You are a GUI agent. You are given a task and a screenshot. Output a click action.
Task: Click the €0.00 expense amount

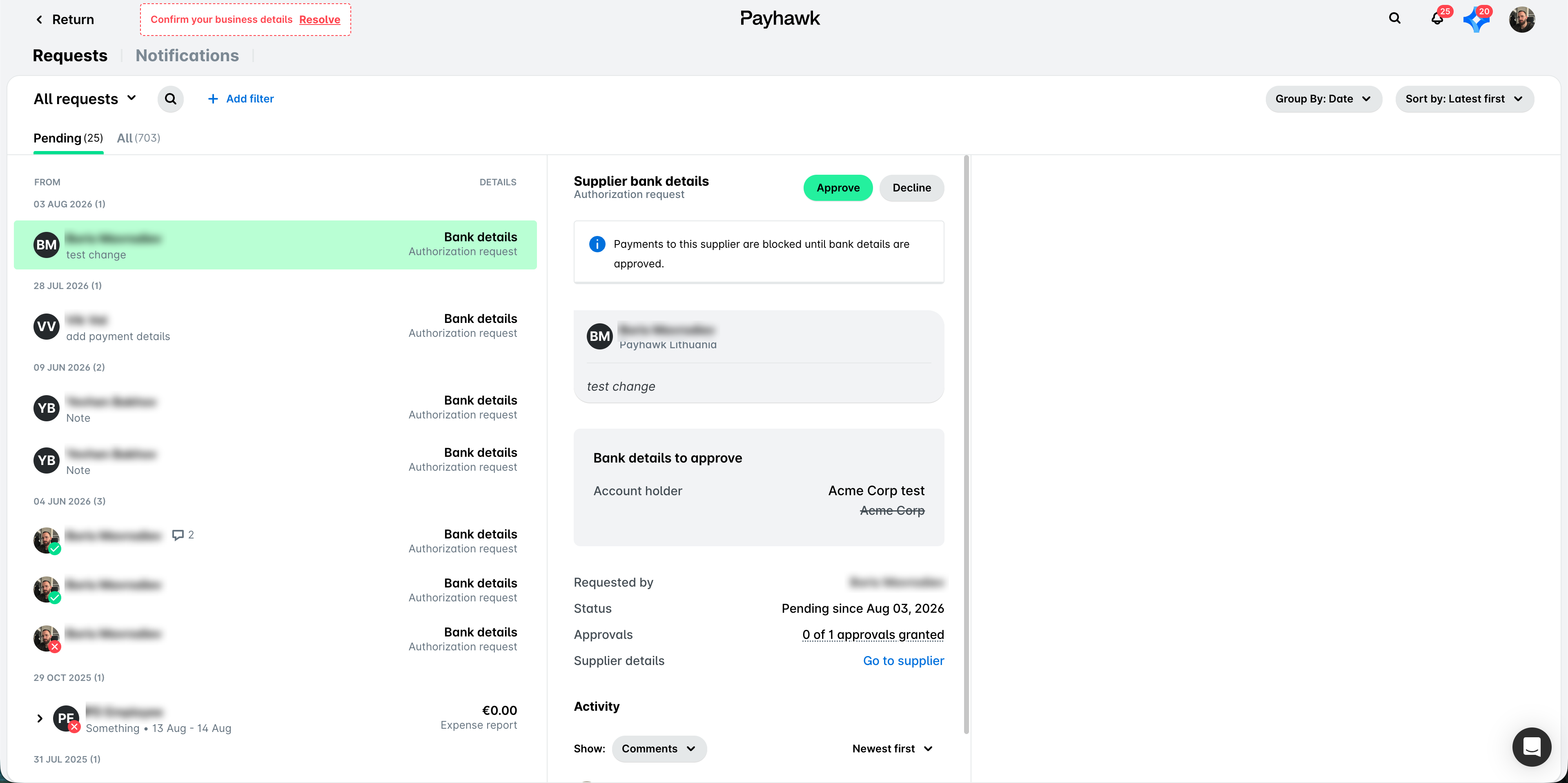click(x=499, y=710)
